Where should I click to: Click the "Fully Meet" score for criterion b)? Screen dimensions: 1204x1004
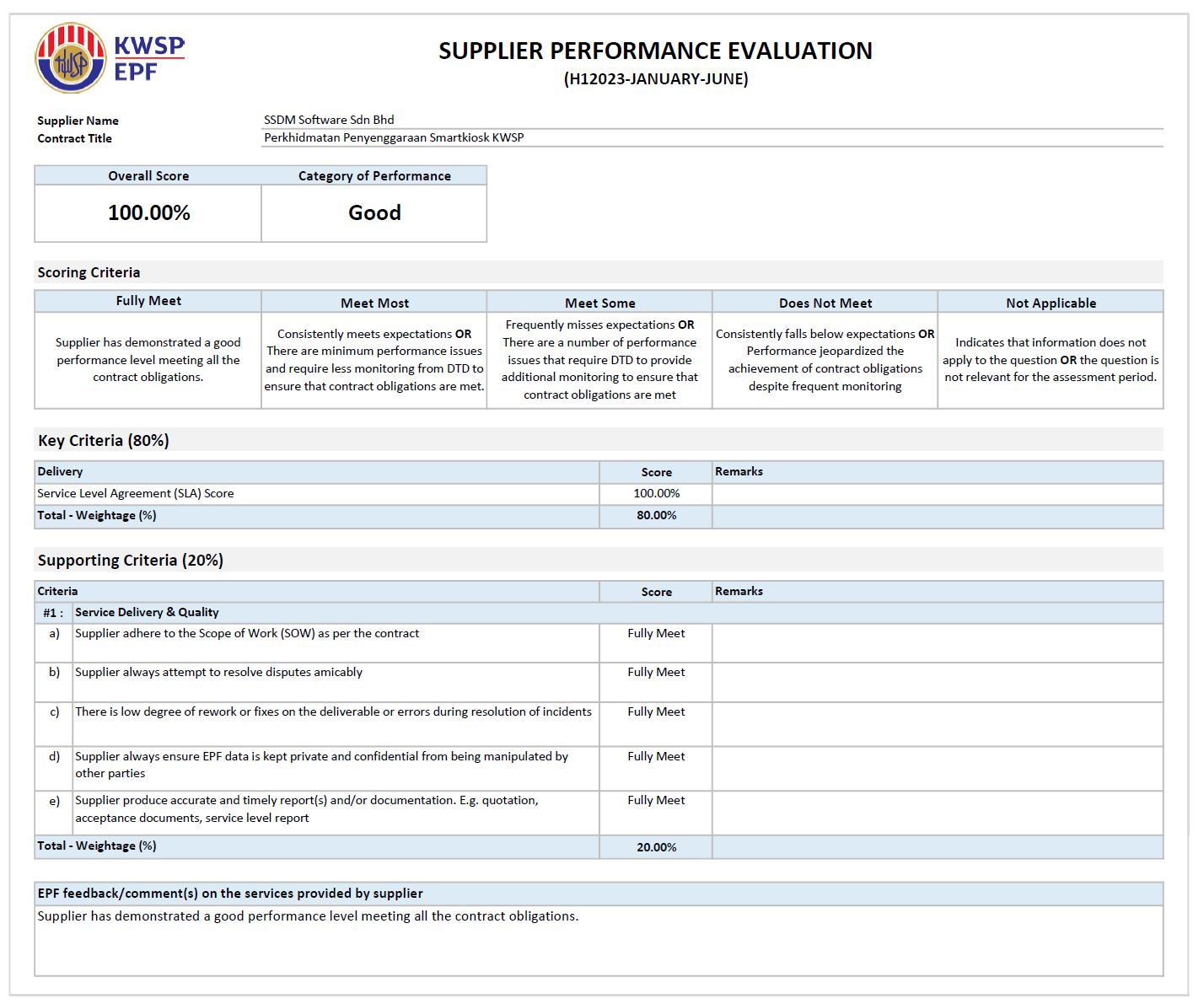(656, 672)
